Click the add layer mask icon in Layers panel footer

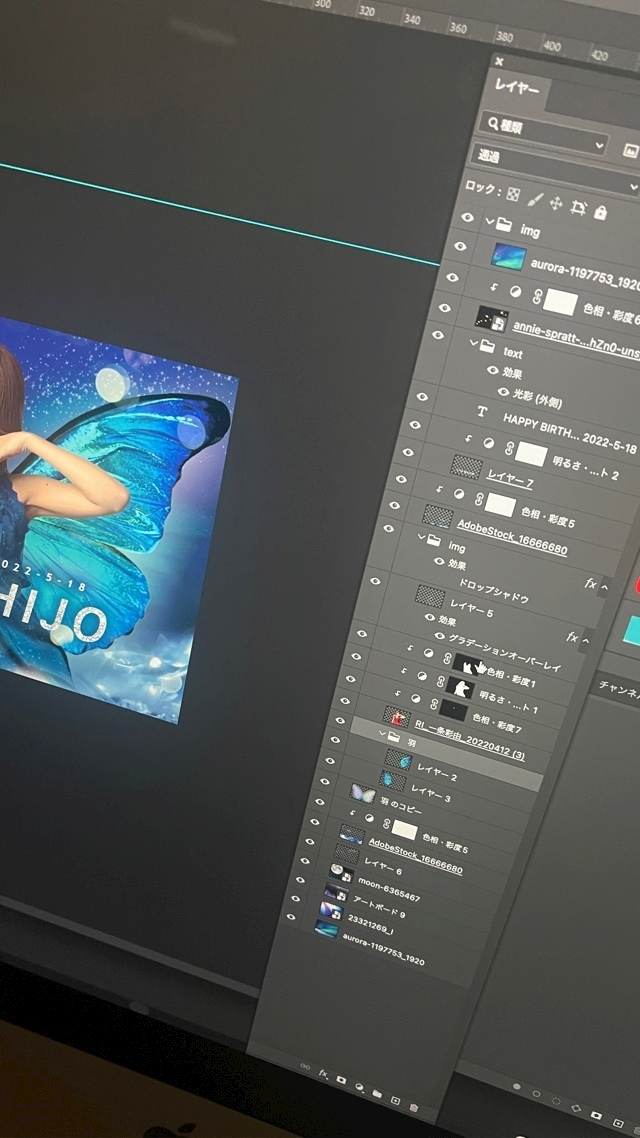pyautogui.click(x=341, y=1081)
